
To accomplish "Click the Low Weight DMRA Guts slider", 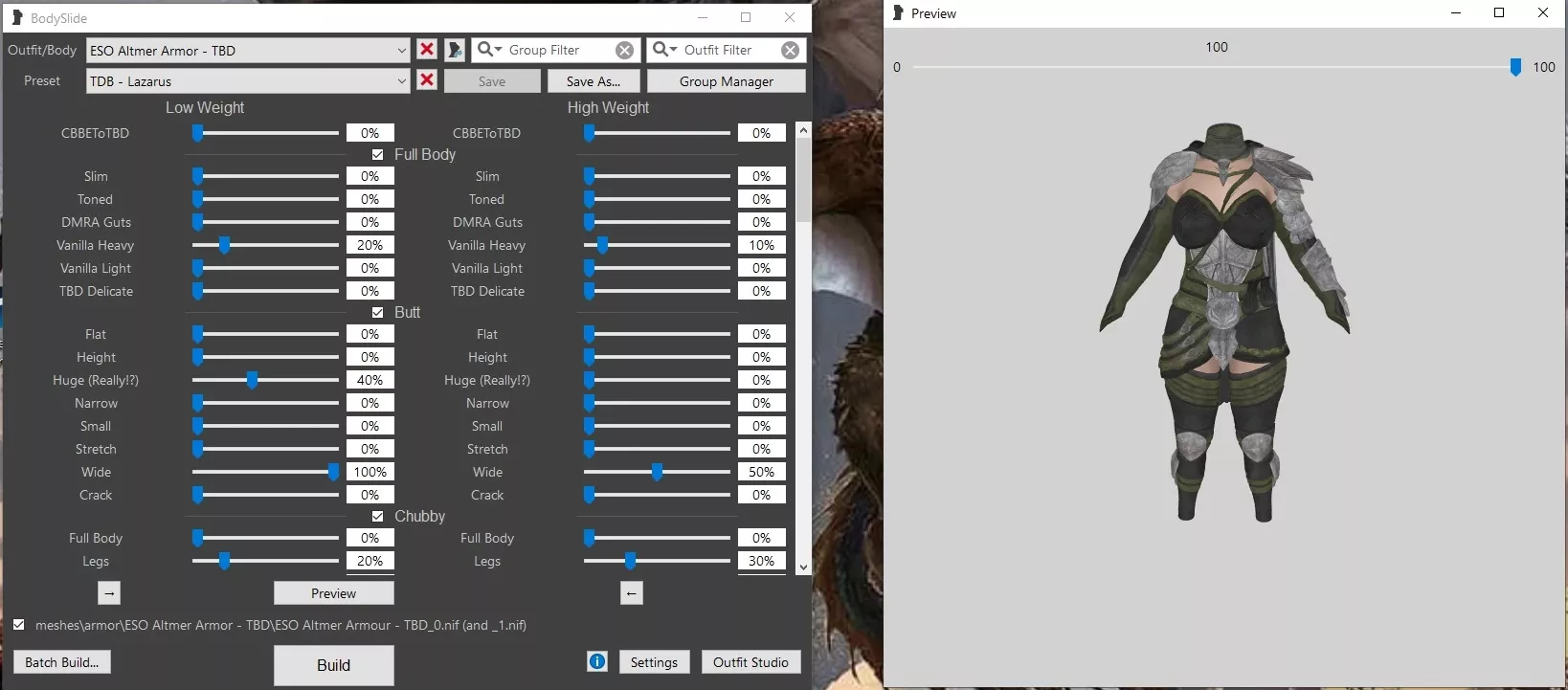I will [265, 222].
